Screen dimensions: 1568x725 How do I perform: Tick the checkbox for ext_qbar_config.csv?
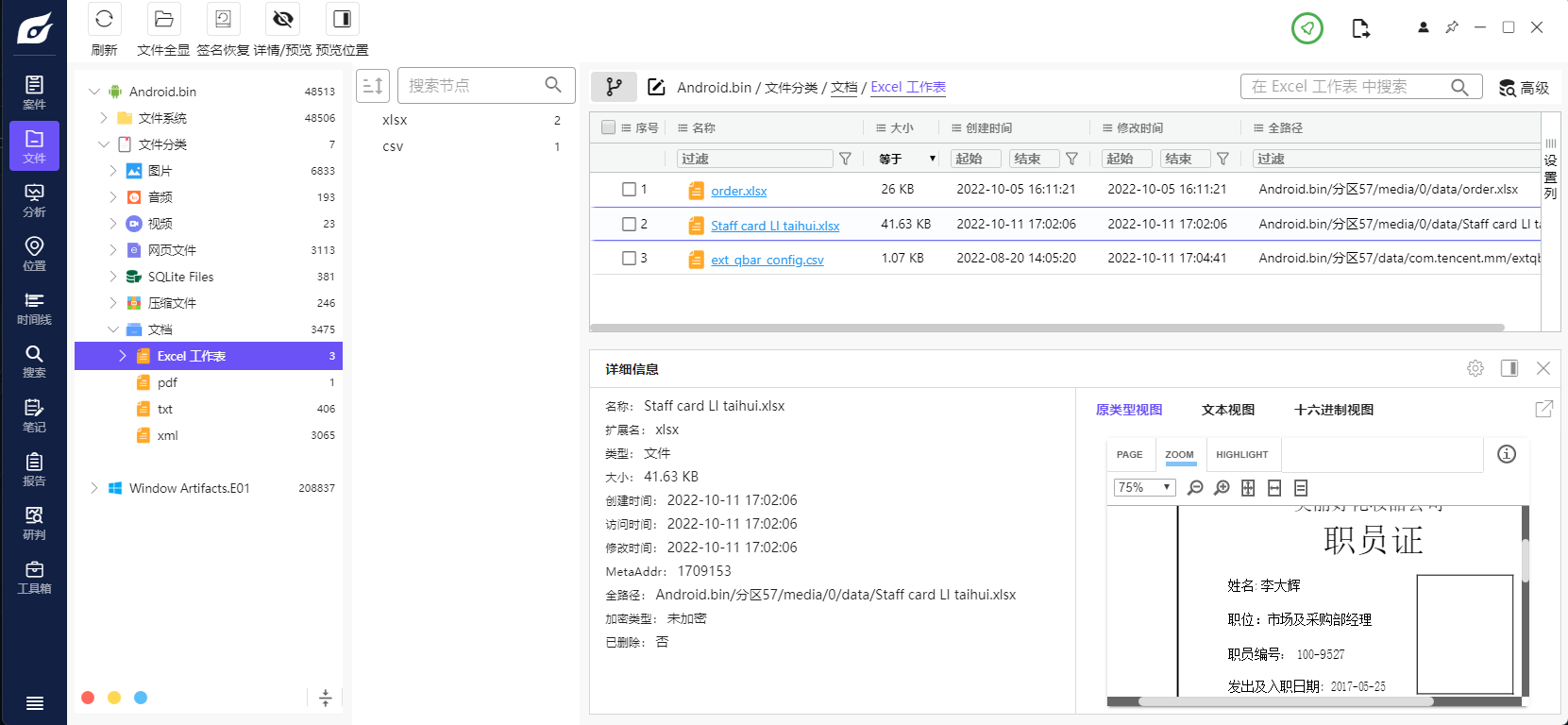[629, 258]
